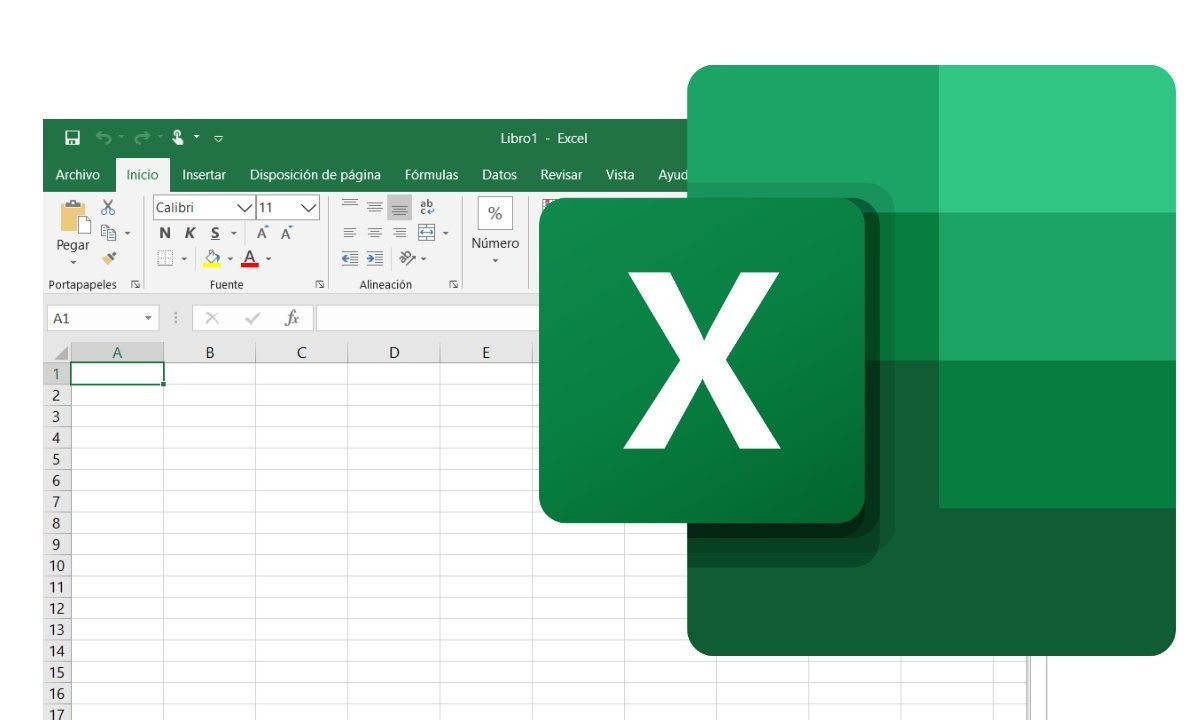The height and width of the screenshot is (720, 1200).
Task: Toggle bold (N) formatting
Action: pos(165,233)
